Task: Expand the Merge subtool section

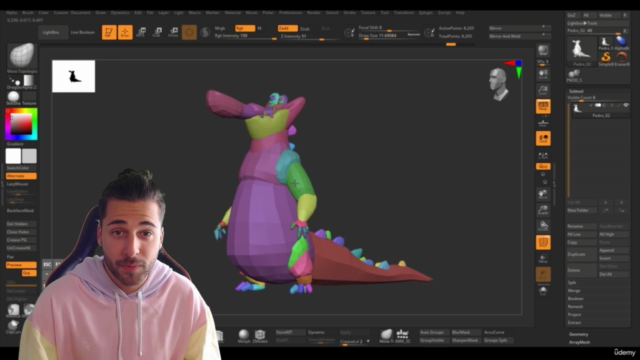Action: pos(574,291)
